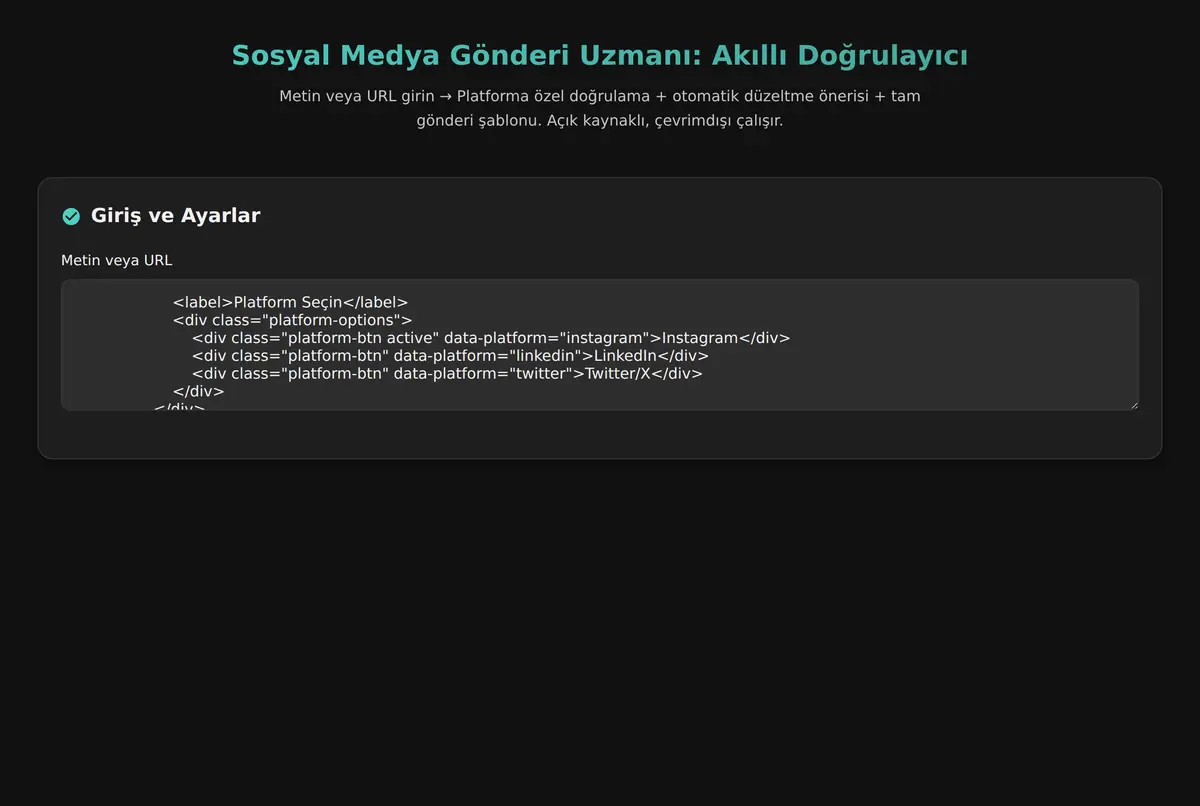1200x806 pixels.
Task: Click inside the Metin veya URL textarea
Action: tap(600, 345)
